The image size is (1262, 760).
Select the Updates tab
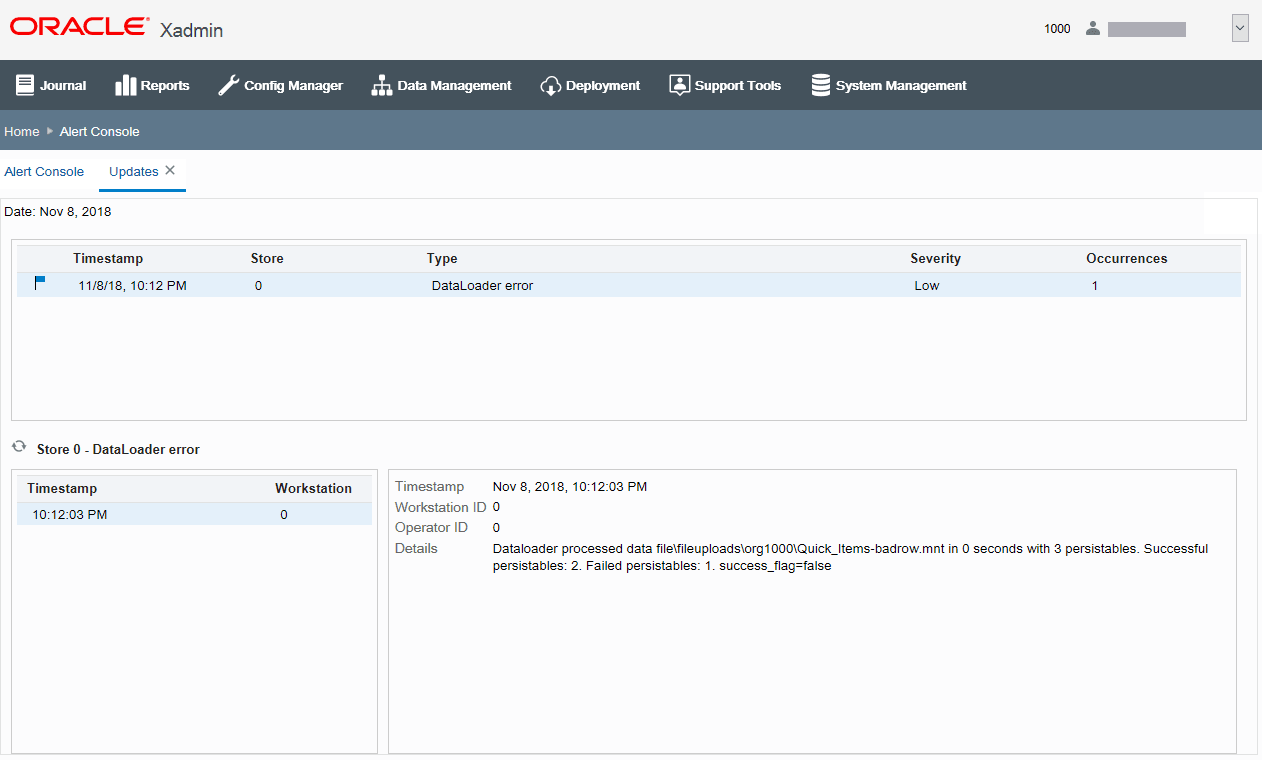coord(134,171)
